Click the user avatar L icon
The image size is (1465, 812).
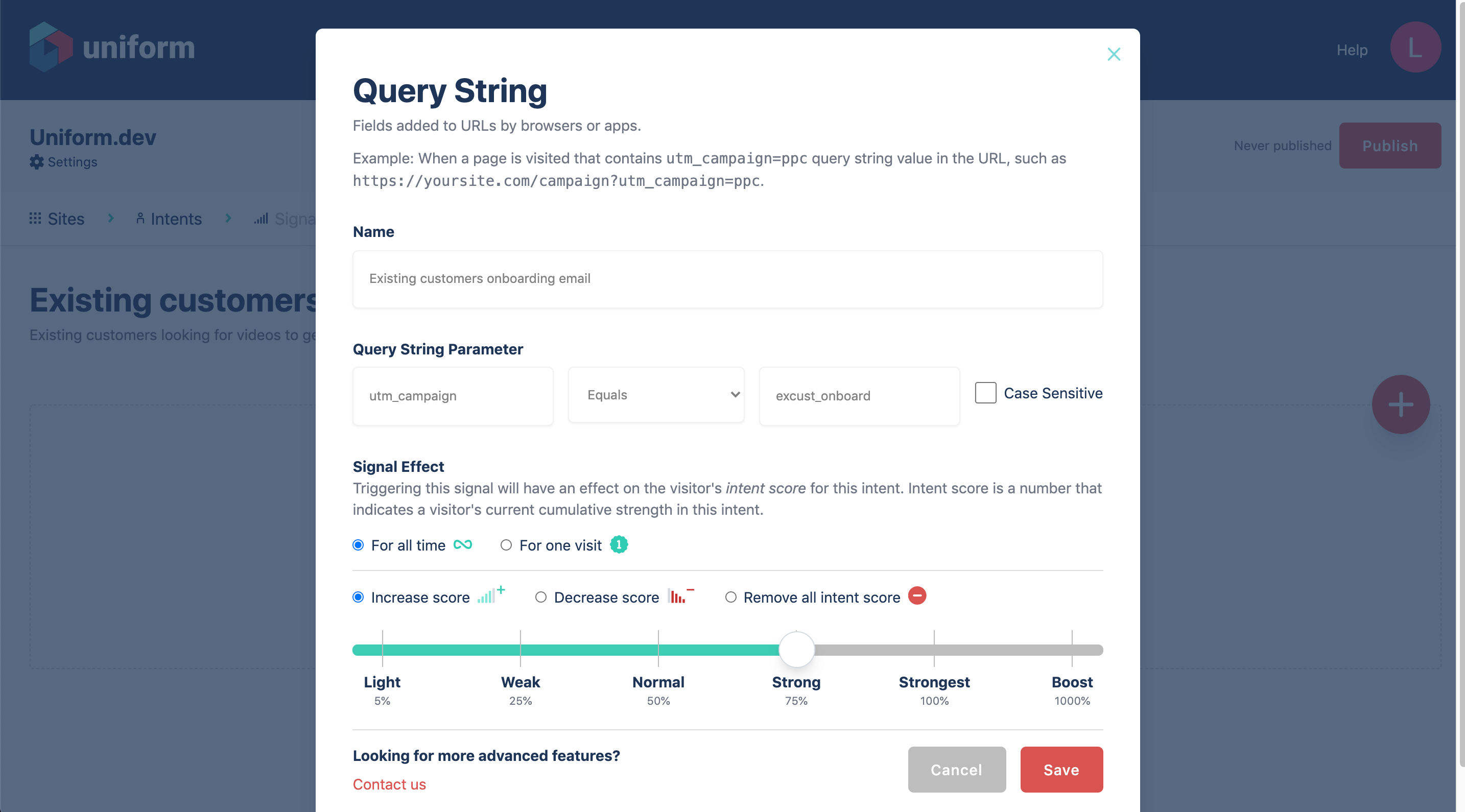1415,48
